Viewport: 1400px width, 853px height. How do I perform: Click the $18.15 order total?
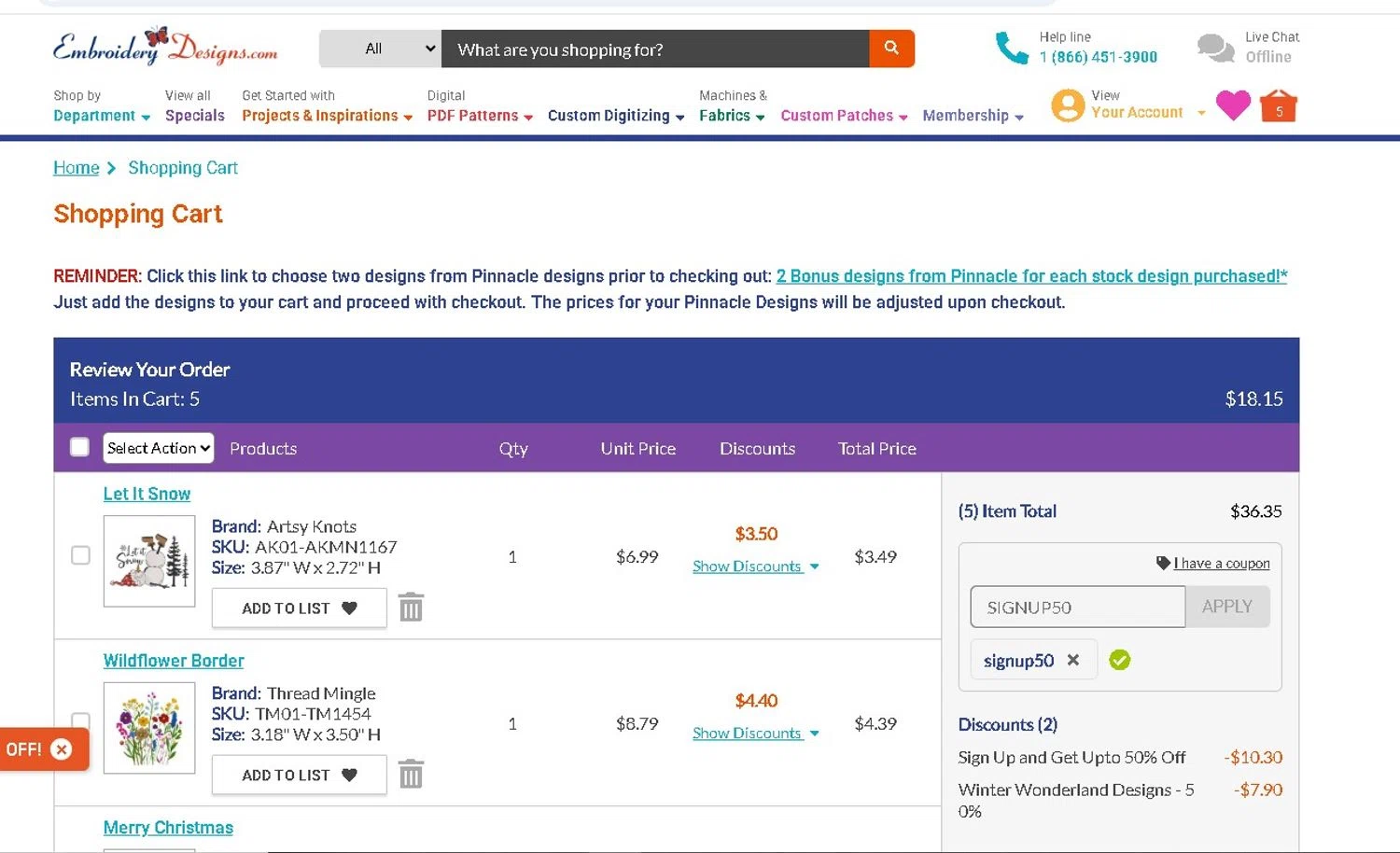pos(1253,399)
